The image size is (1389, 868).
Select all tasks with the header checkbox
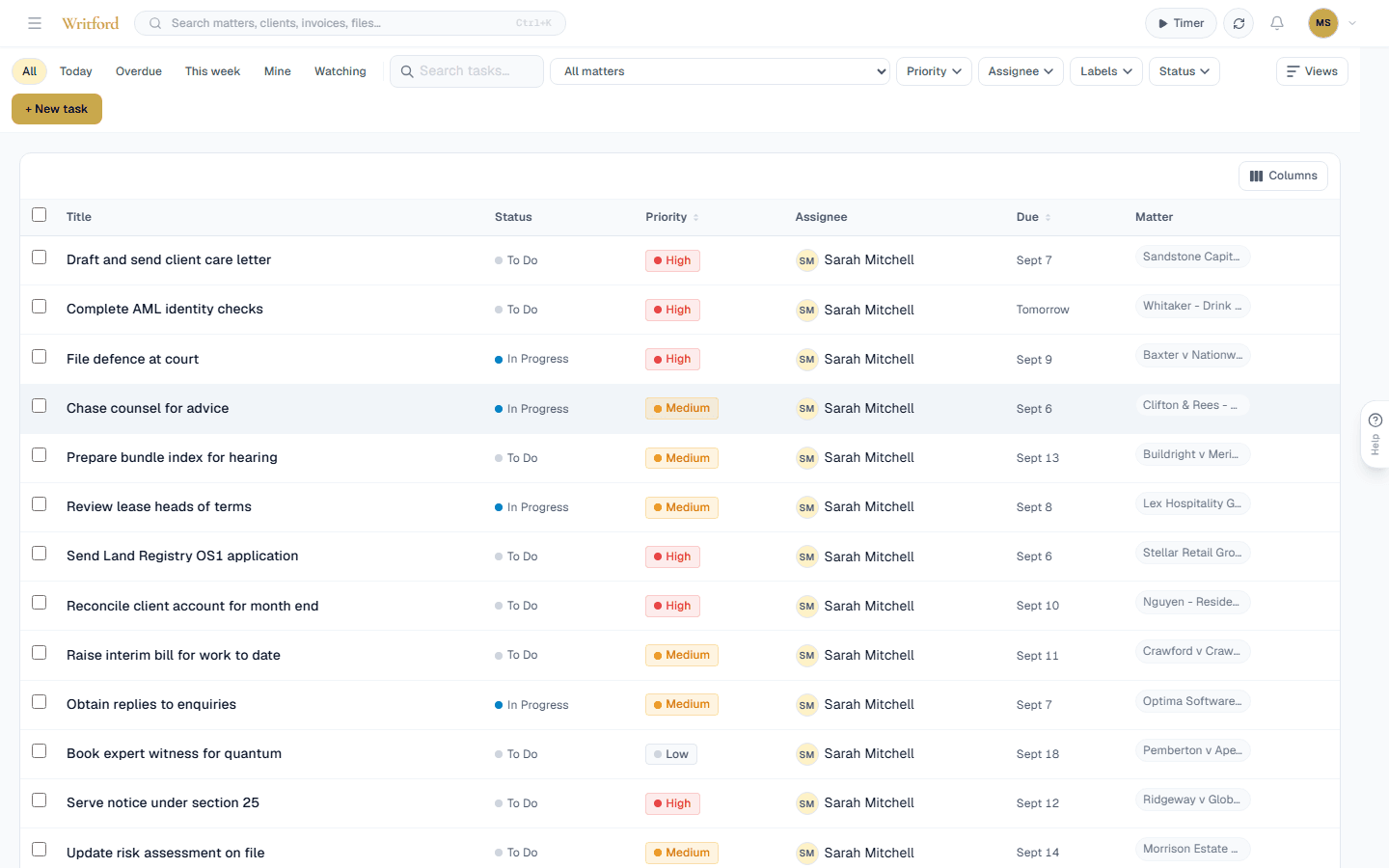point(40,215)
